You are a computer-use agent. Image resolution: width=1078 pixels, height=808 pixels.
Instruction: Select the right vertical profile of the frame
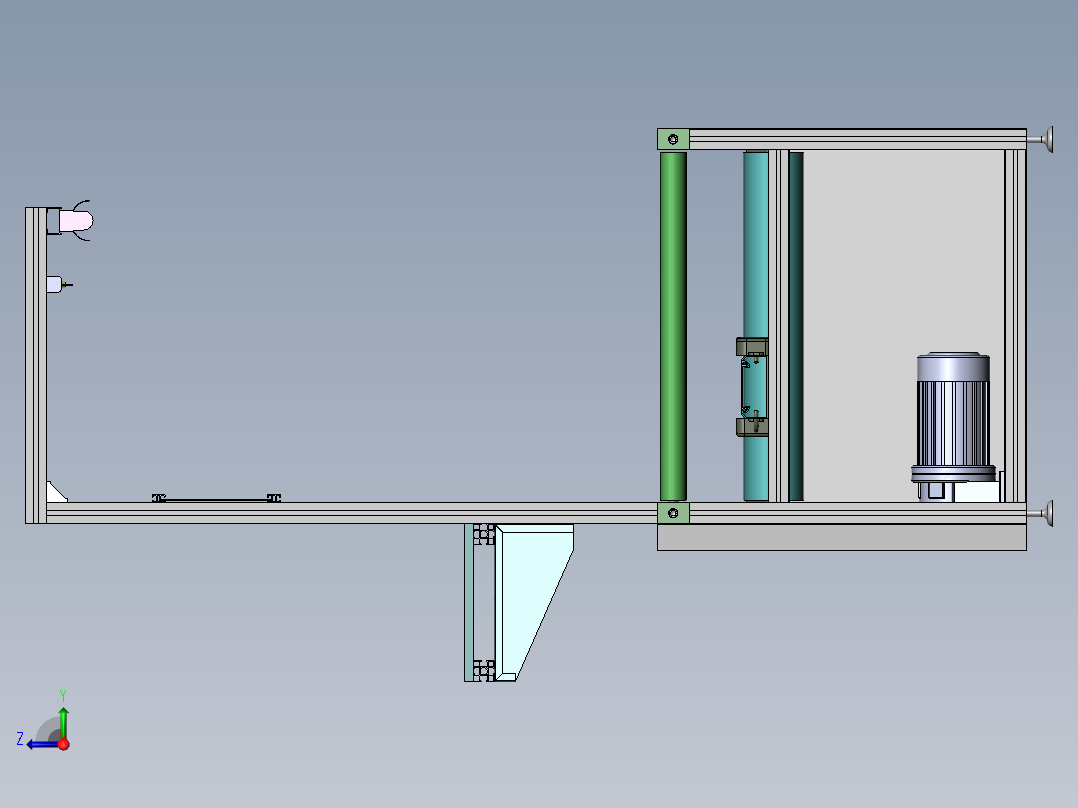1015,326
